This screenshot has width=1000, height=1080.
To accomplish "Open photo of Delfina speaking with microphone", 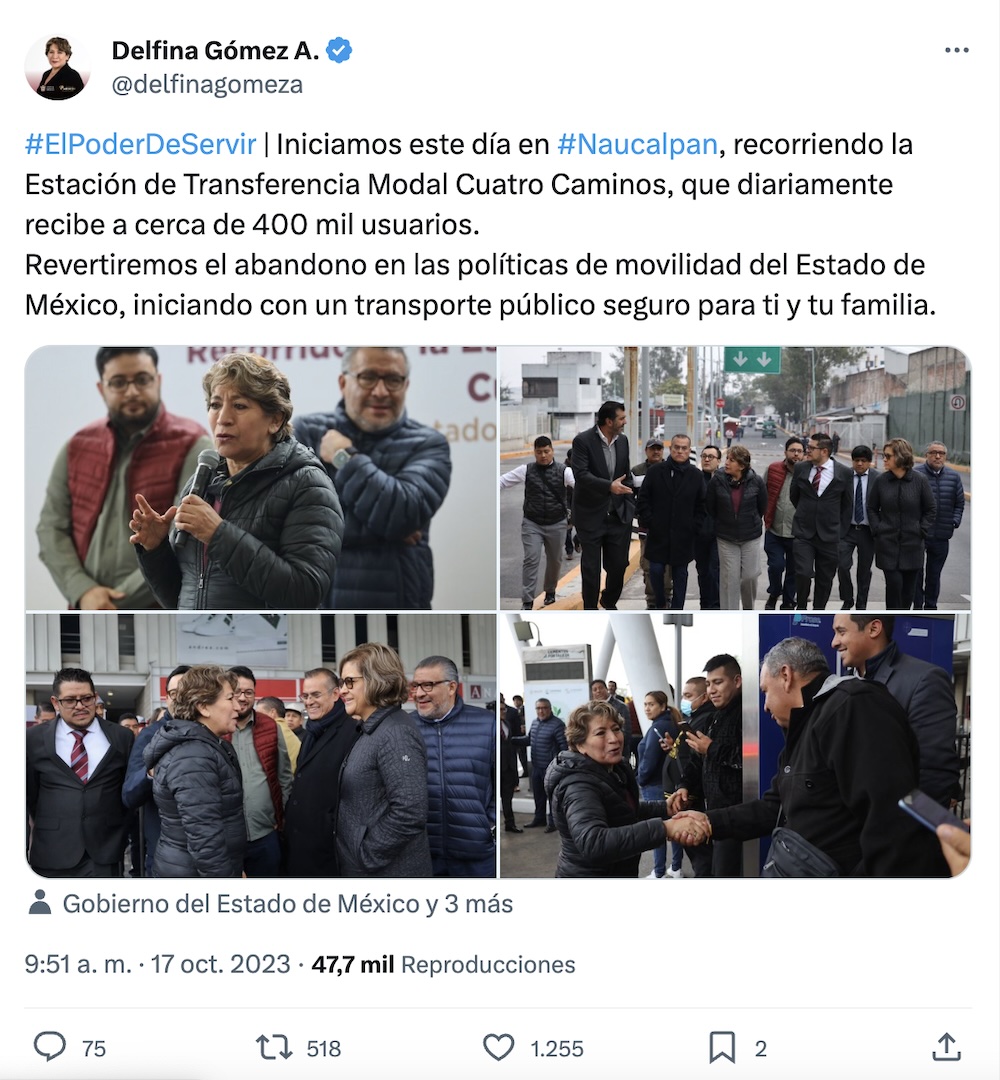I will pyautogui.click(x=260, y=477).
